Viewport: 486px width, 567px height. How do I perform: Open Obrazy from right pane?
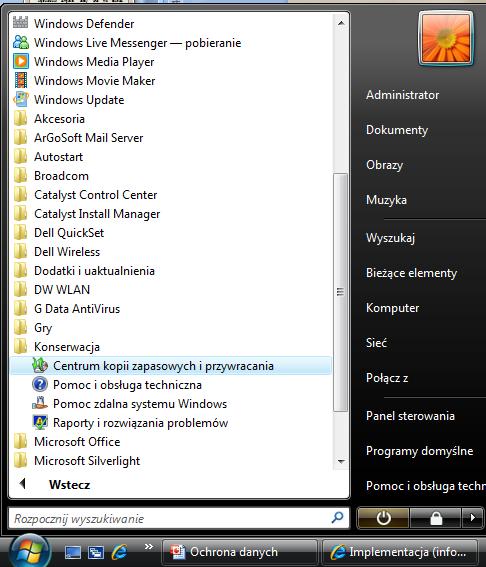(384, 165)
